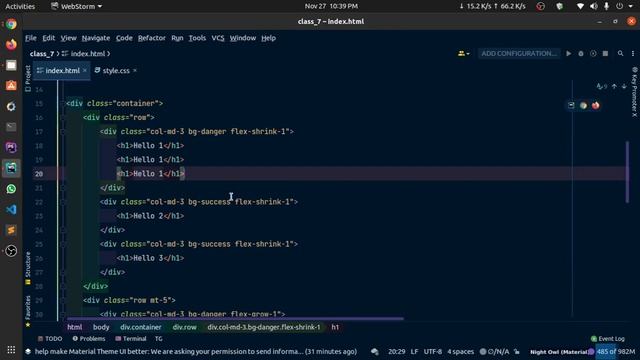
Task: Click div.container in bottom breadcrumb
Action: pyautogui.click(x=141, y=327)
